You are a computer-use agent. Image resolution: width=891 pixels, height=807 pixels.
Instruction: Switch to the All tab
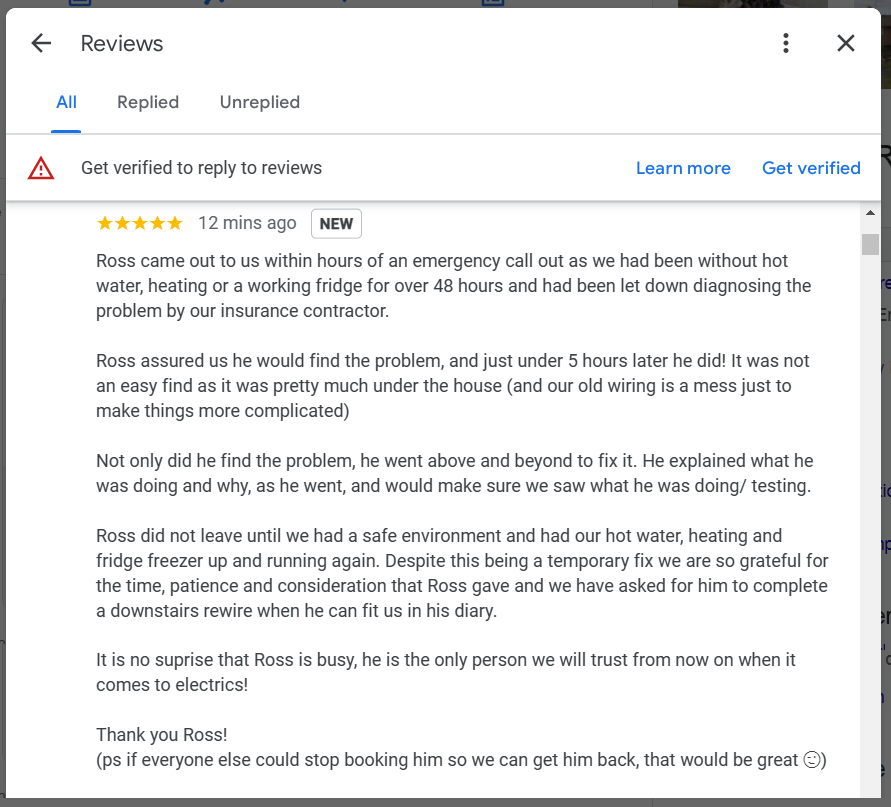[66, 102]
